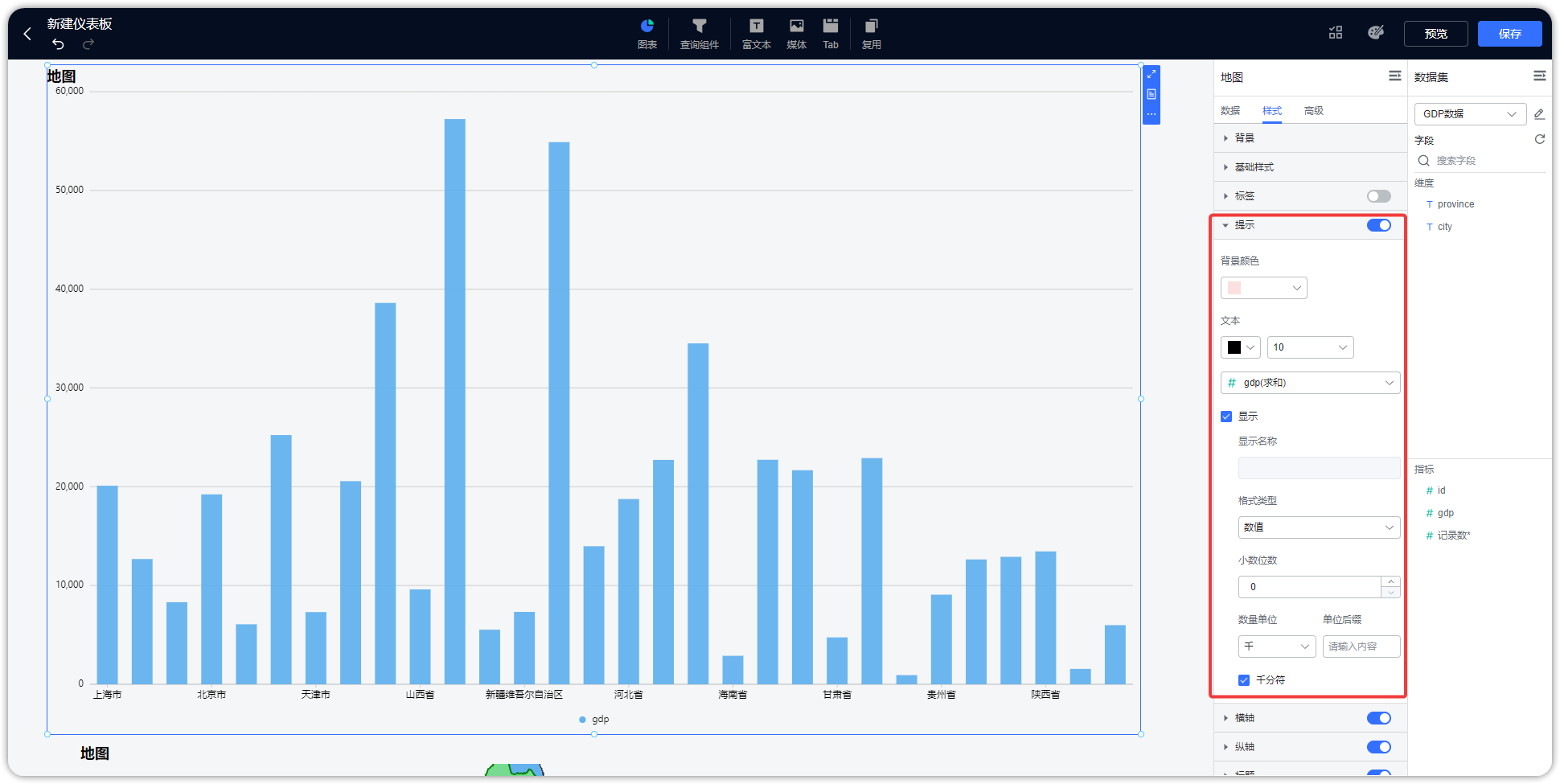This screenshot has height=784, width=1560.
Task: Click the 显示名称 input field
Action: pyautogui.click(x=1320, y=468)
